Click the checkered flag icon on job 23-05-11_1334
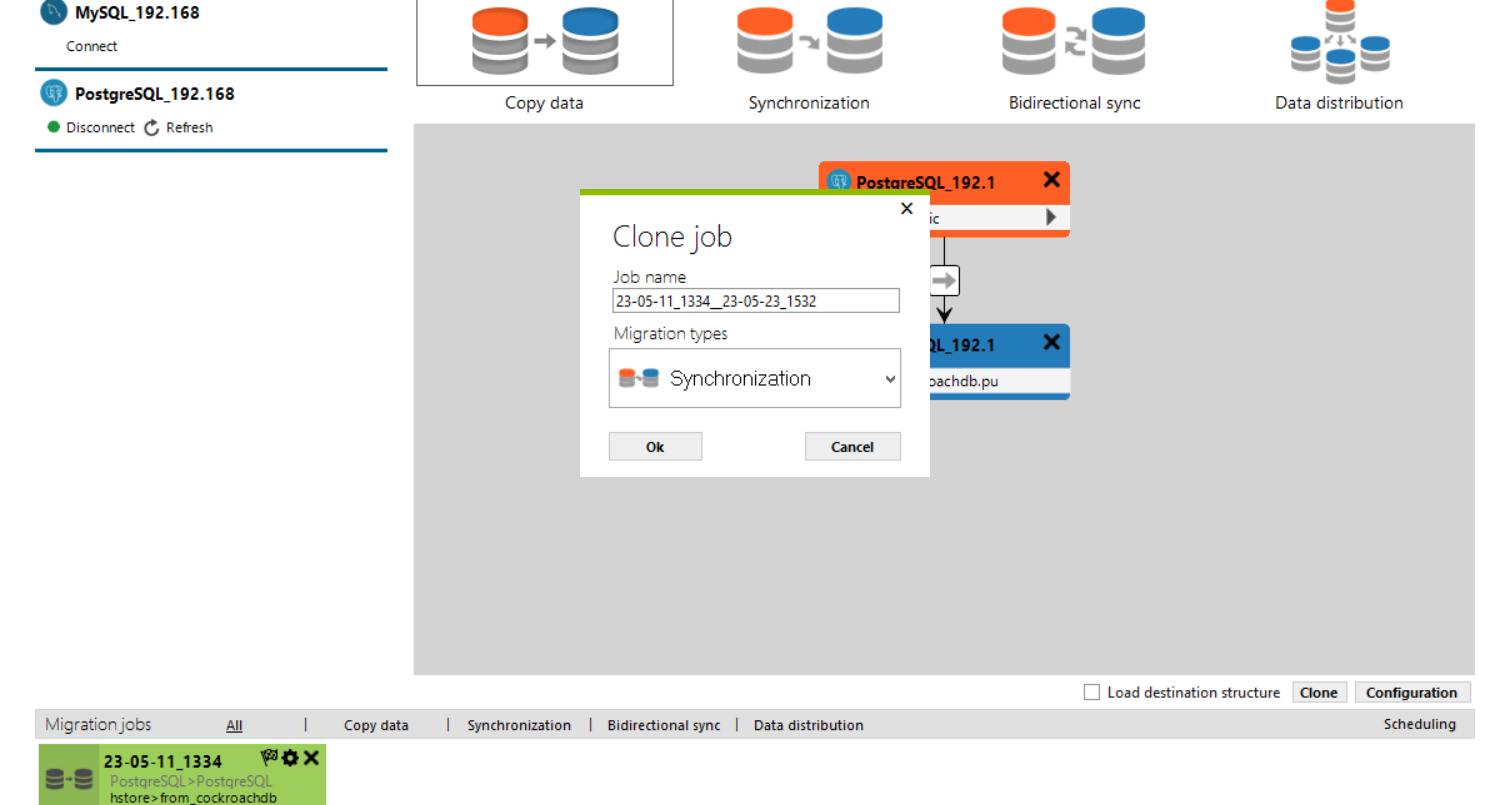 pos(269,757)
